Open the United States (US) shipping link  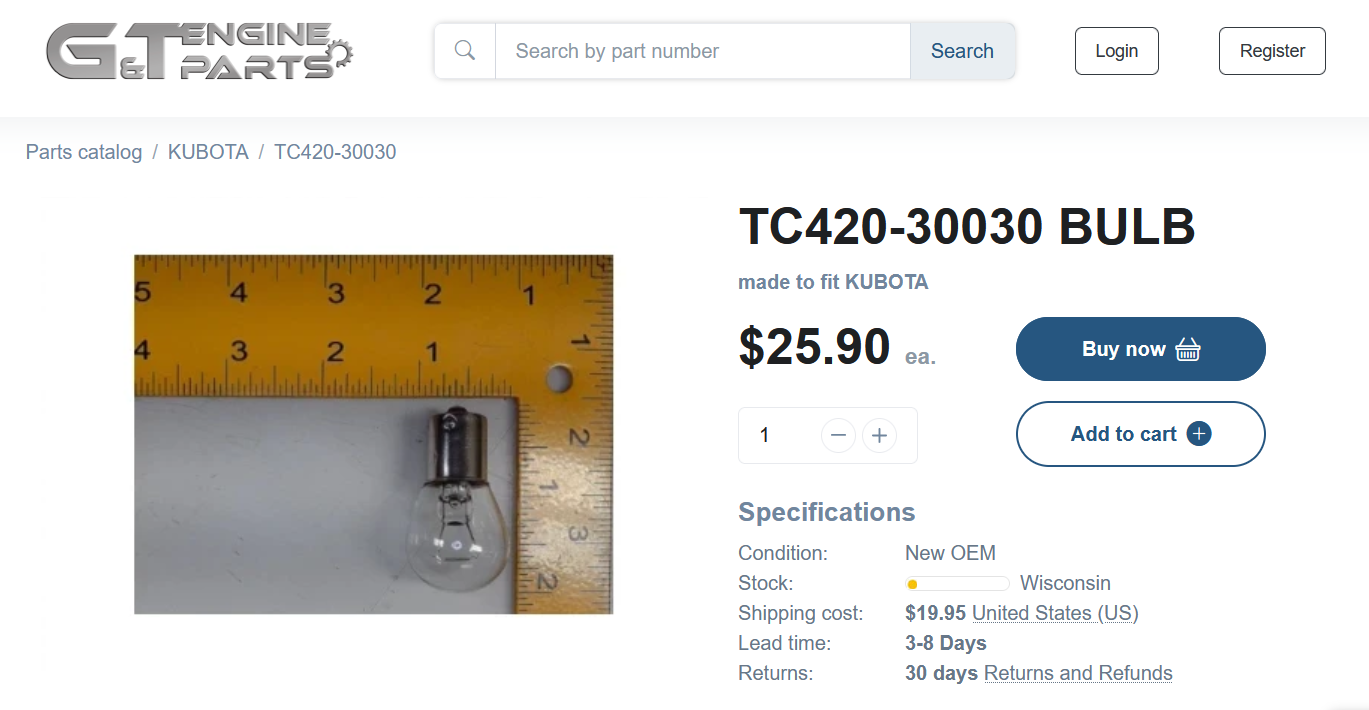1055,613
